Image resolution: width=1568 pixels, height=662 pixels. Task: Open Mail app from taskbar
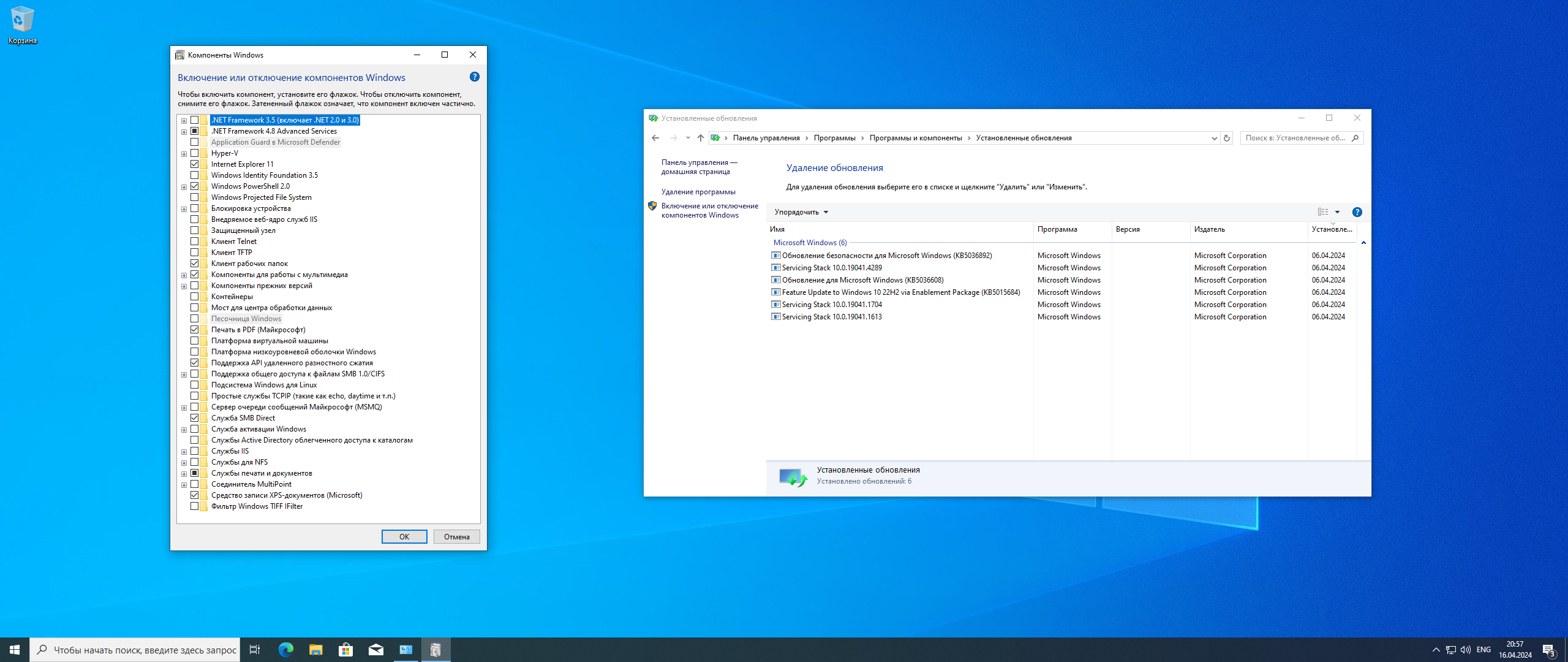click(x=376, y=650)
